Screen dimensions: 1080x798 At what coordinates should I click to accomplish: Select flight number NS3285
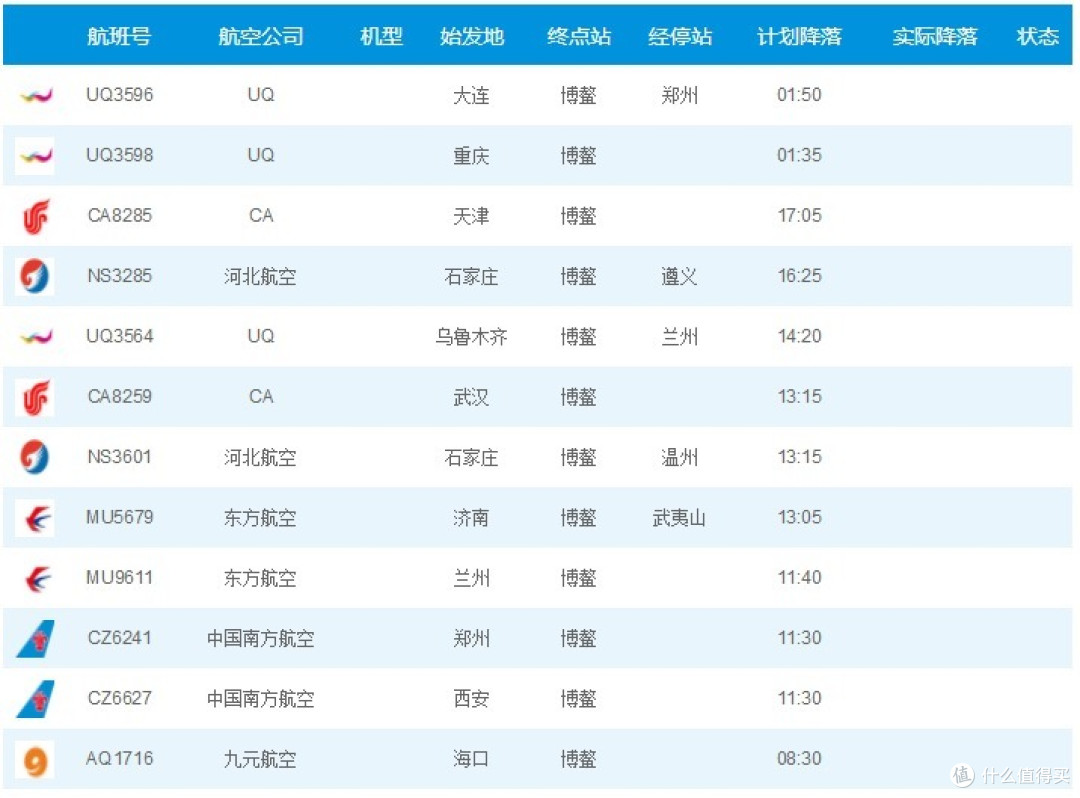tap(119, 276)
